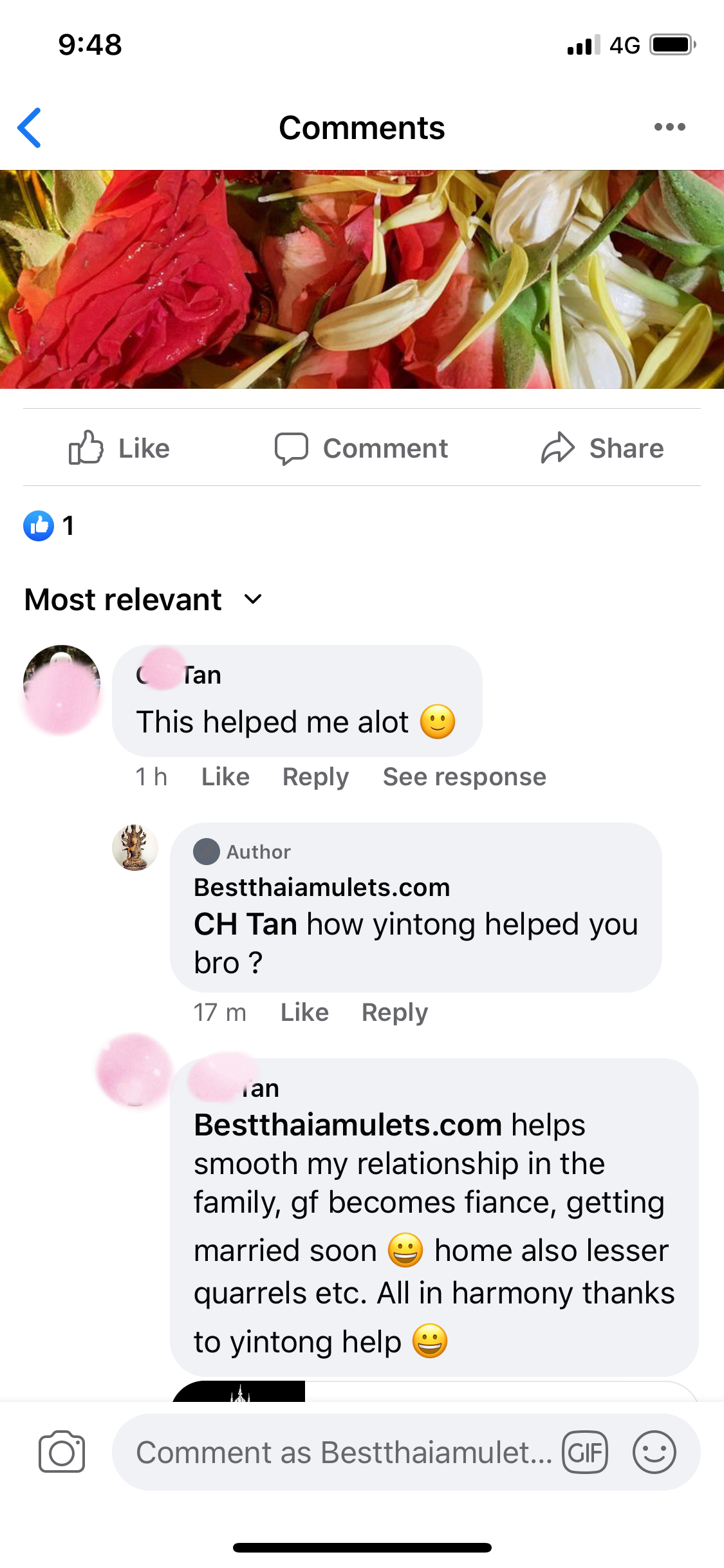Tap the blue back arrow

pyautogui.click(x=30, y=127)
